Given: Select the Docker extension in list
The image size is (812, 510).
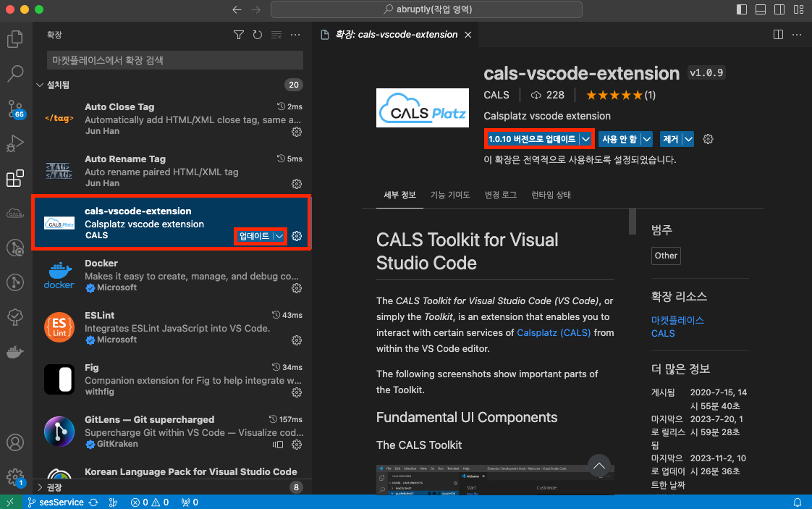Looking at the screenshot, I should click(x=172, y=275).
